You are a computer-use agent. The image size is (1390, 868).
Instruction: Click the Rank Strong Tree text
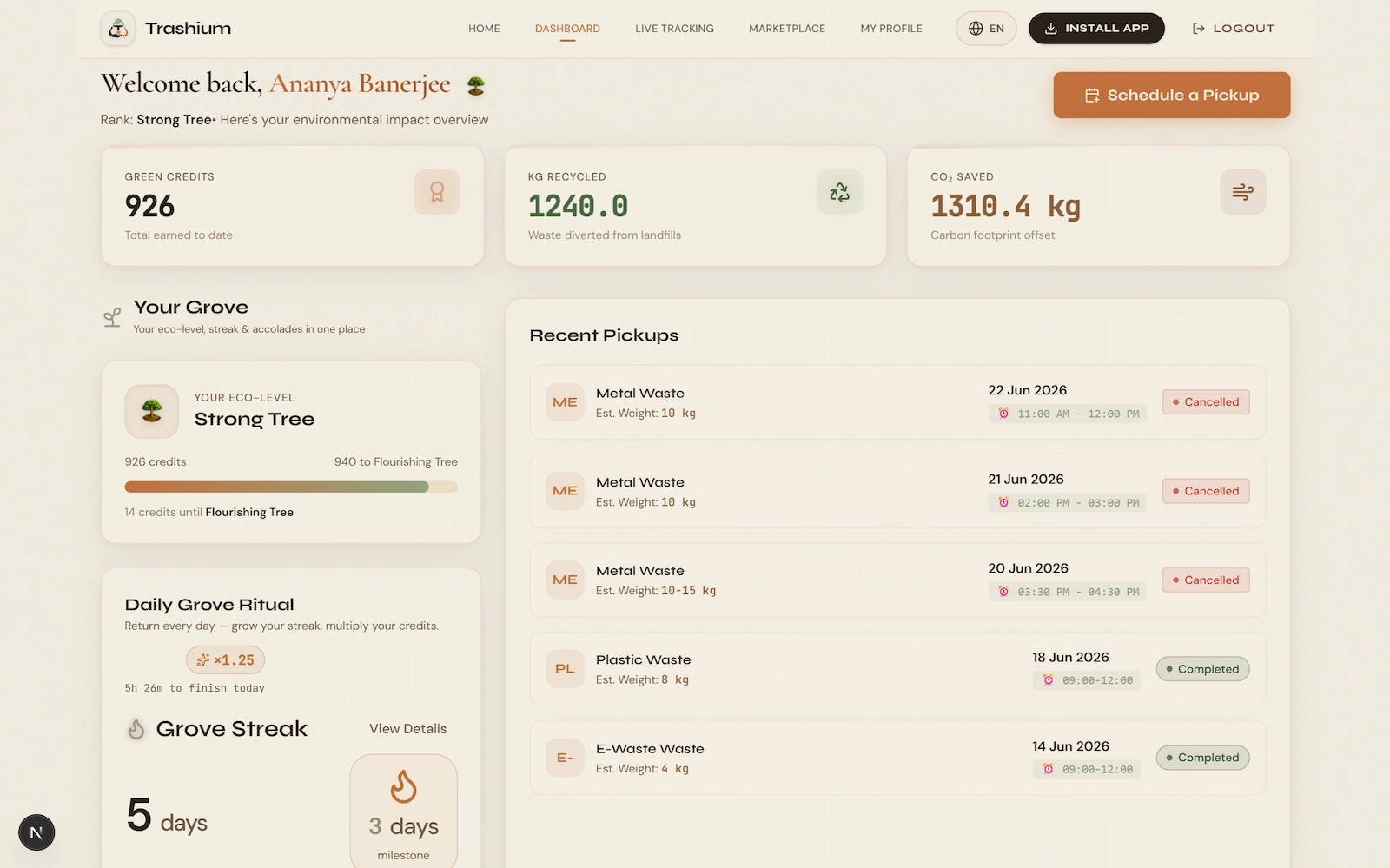pos(156,120)
